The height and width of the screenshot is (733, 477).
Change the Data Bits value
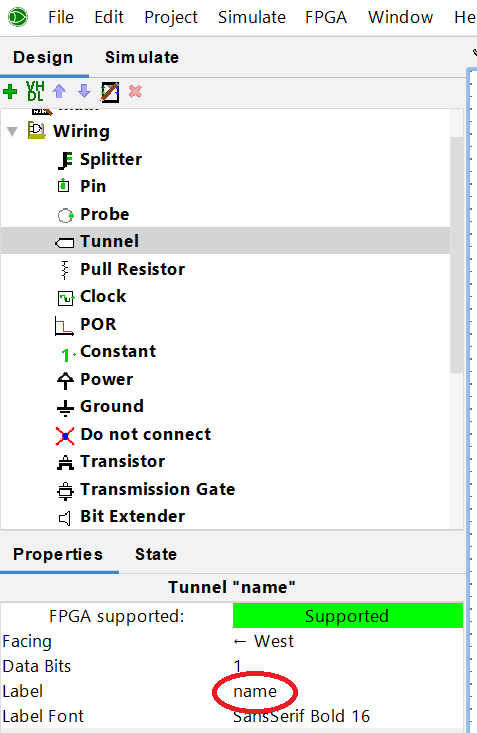pyautogui.click(x=347, y=666)
